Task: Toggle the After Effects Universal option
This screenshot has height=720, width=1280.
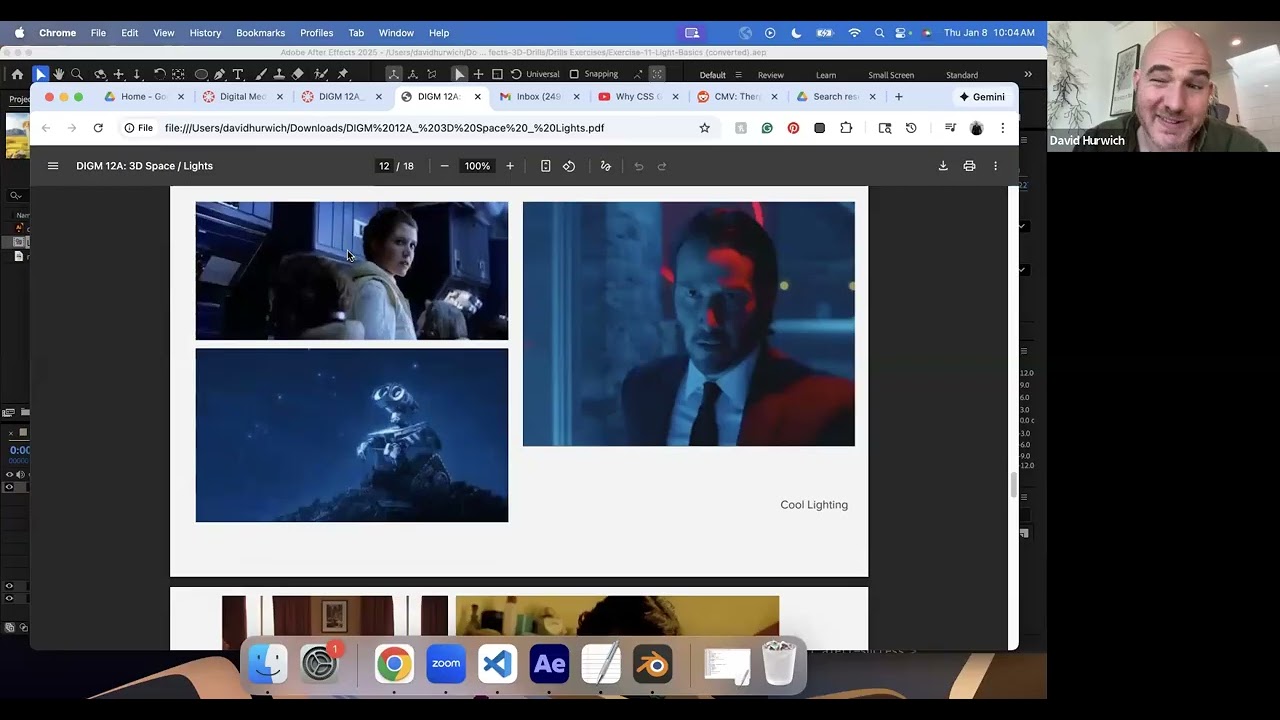Action: click(542, 74)
